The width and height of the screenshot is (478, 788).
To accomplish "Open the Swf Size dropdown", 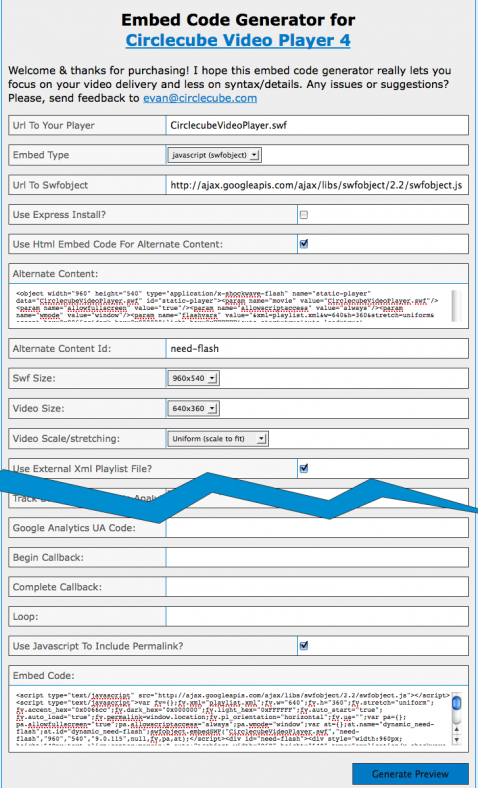I will pyautogui.click(x=193, y=378).
